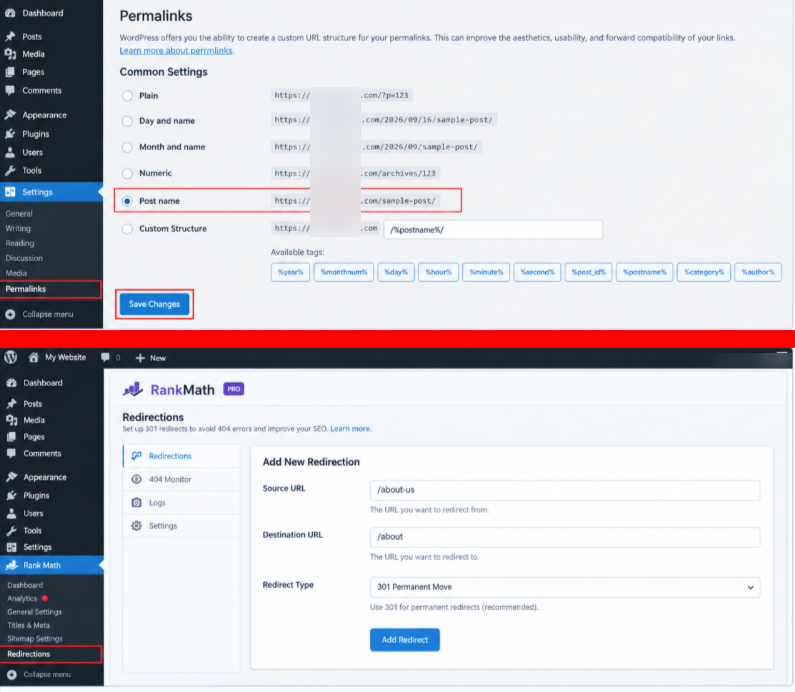
Task: Click Posts pin icon in lower sidebar
Action: 11,404
